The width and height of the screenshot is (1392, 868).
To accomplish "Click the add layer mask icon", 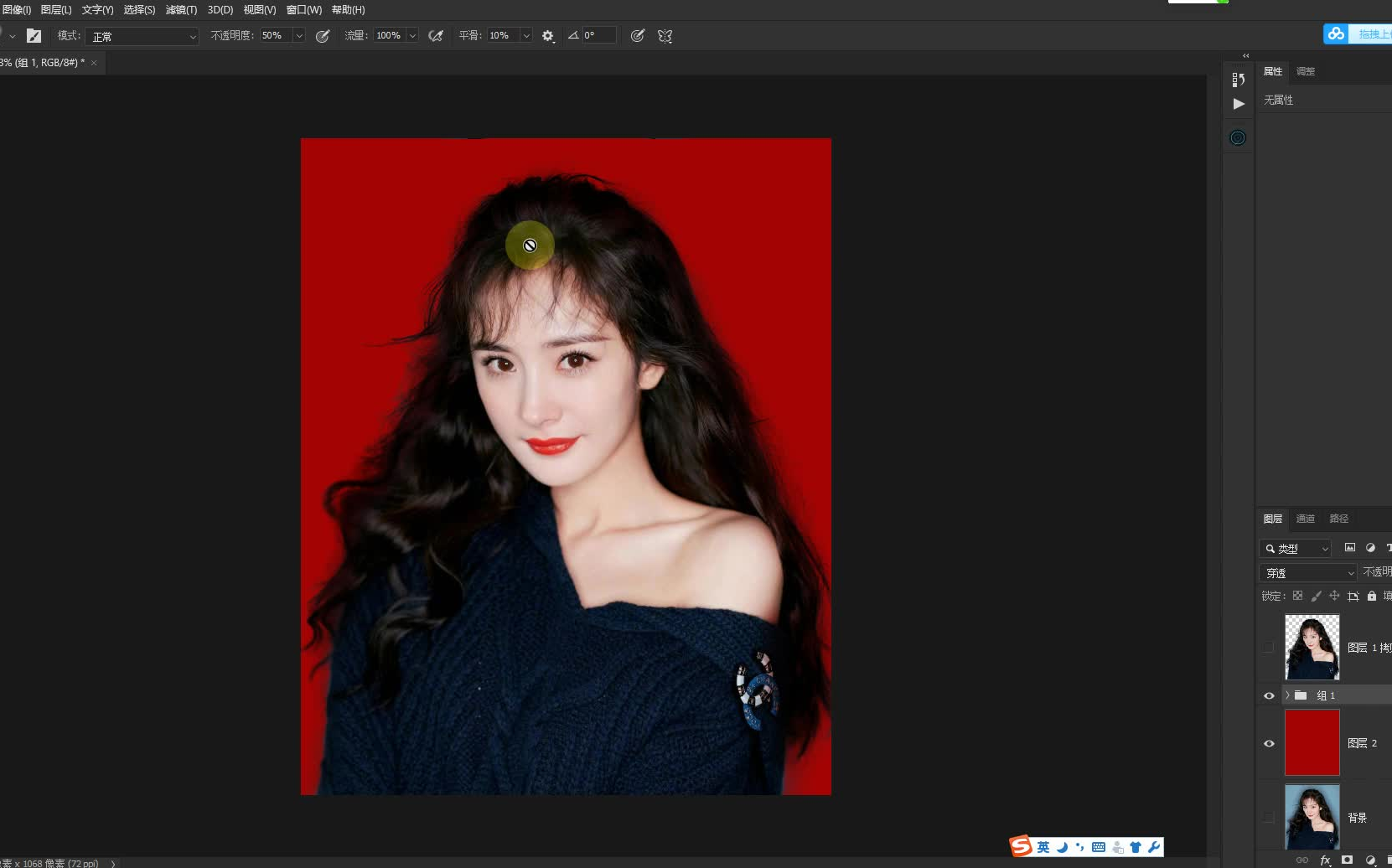I will (x=1348, y=860).
